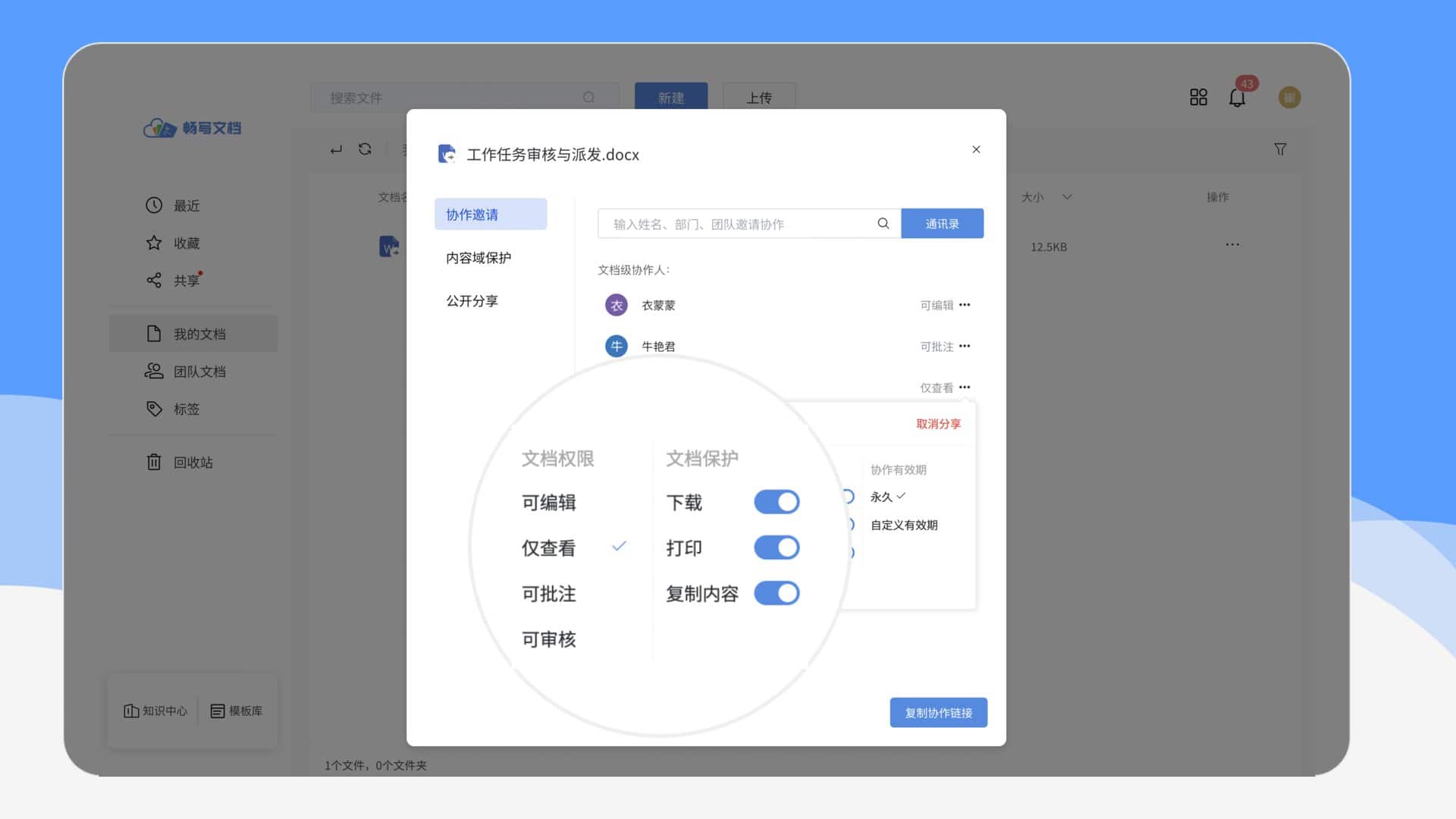
Task: Select 我的文档 in sidebar
Action: [x=193, y=334]
